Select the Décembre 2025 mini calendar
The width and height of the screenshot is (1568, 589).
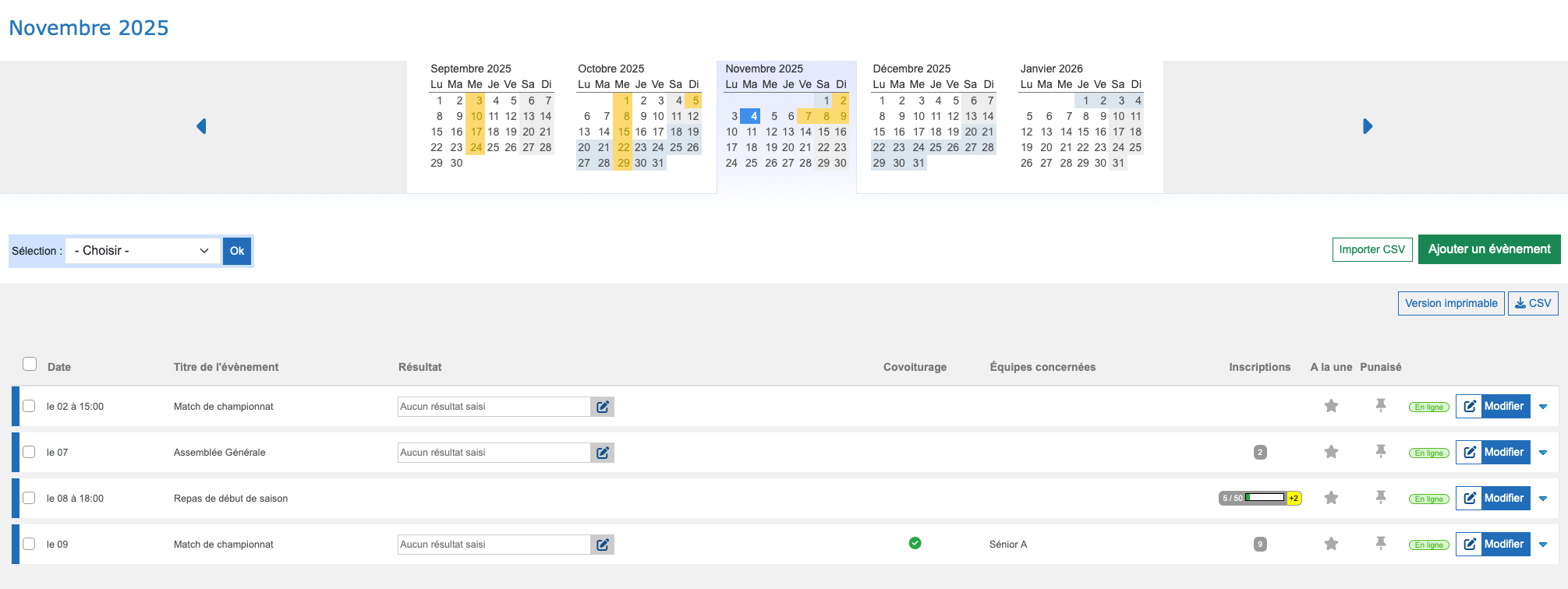pos(911,69)
